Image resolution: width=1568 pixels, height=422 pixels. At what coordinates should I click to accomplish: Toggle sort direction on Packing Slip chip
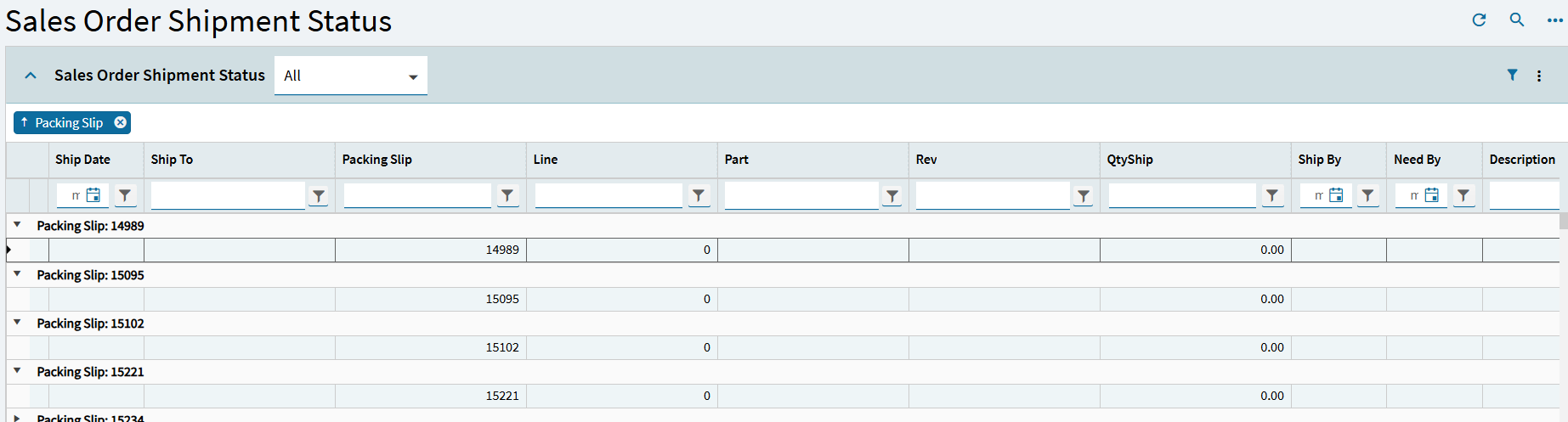tap(25, 122)
